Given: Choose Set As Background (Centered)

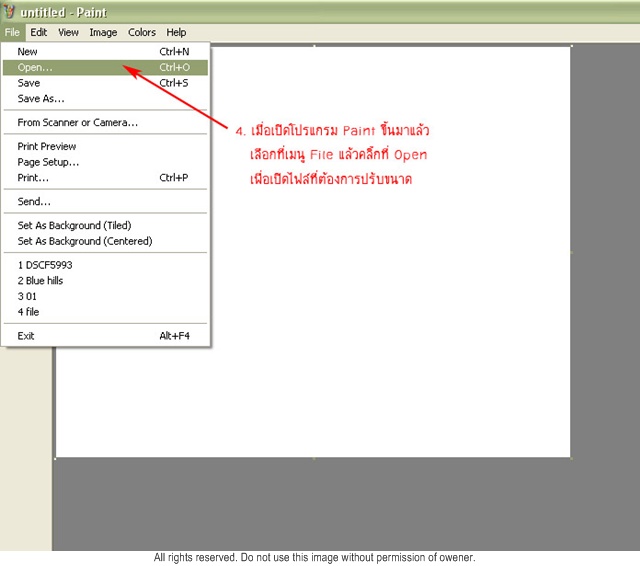Looking at the screenshot, I should click(105, 241).
